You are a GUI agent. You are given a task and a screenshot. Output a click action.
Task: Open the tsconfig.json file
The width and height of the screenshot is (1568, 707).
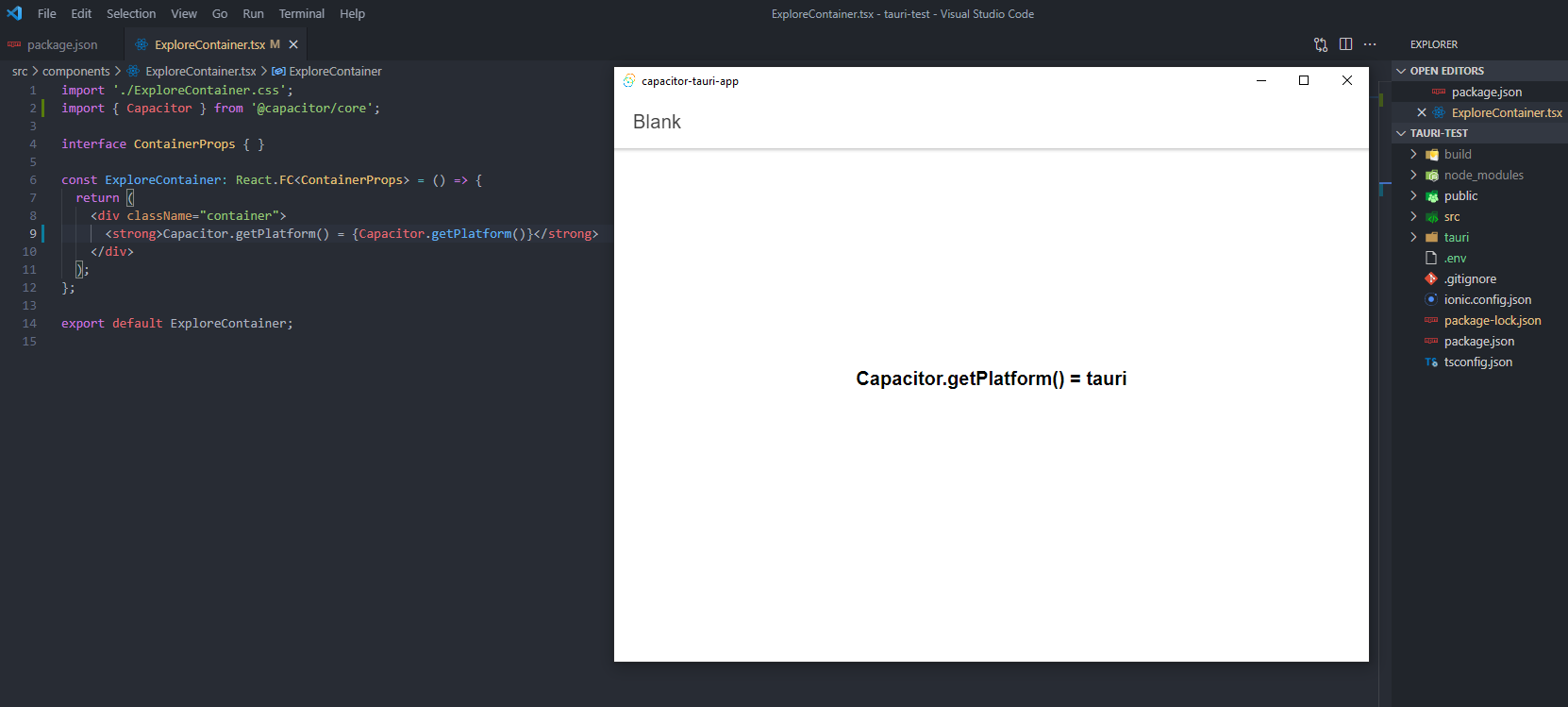pyautogui.click(x=1477, y=362)
